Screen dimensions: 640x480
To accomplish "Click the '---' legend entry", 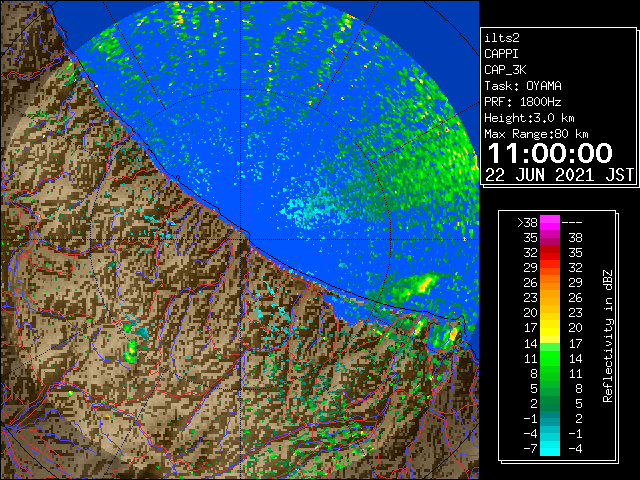I will click(x=572, y=223).
